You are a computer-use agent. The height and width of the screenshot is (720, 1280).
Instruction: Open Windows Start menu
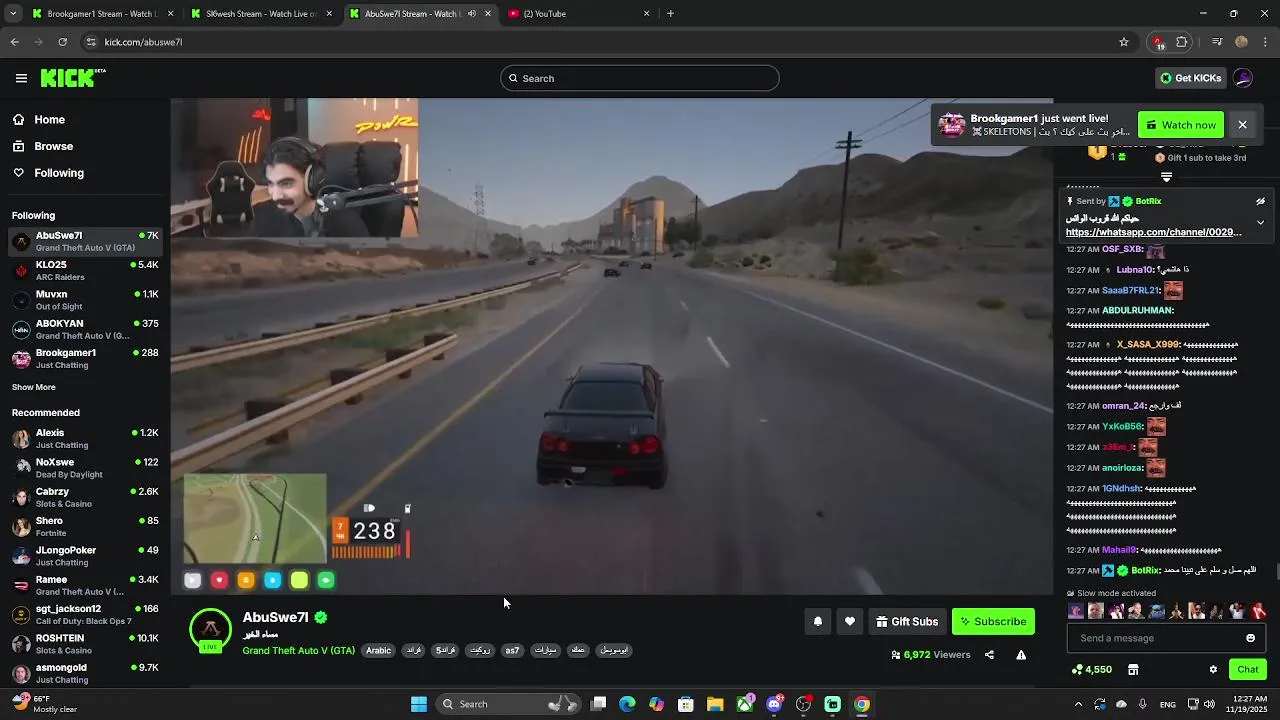click(x=419, y=704)
